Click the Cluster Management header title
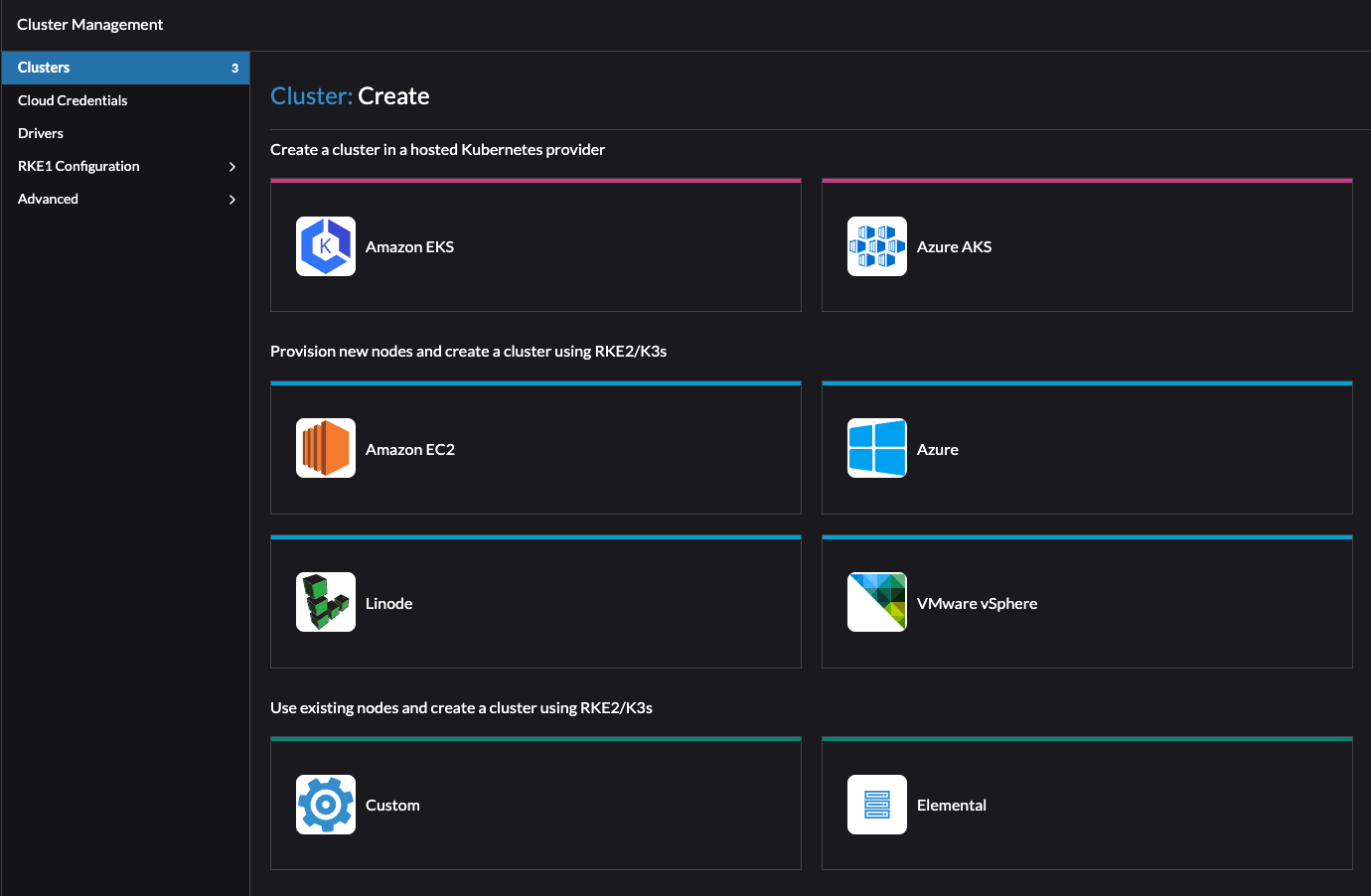 [x=89, y=24]
